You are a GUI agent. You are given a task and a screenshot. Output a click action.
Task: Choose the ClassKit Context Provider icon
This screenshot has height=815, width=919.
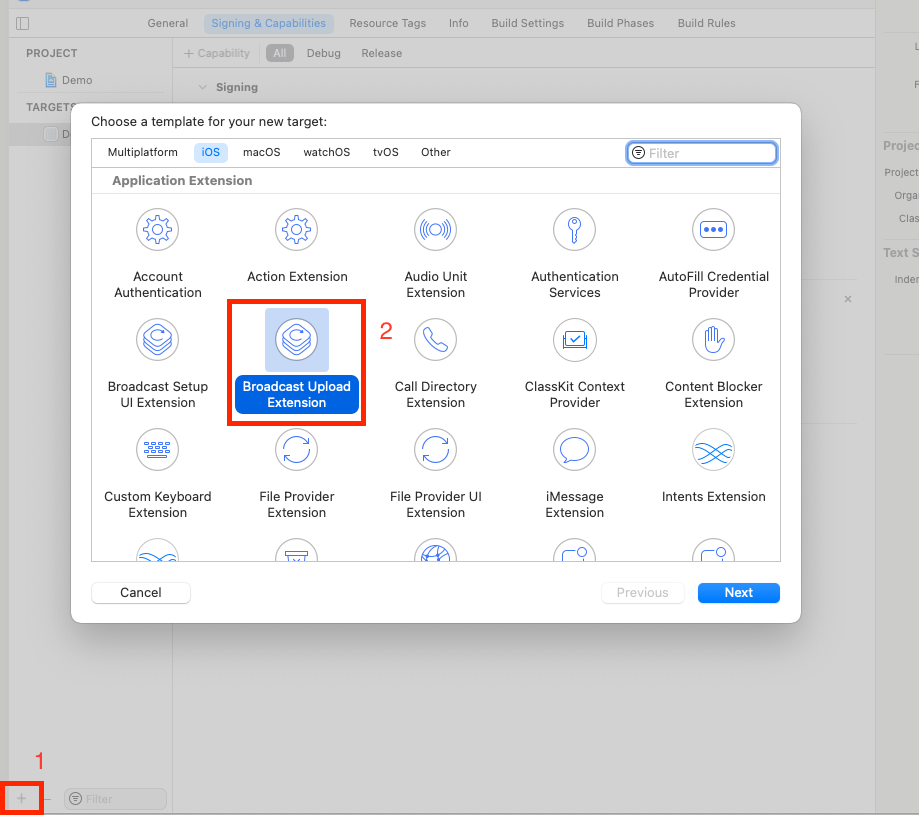click(x=574, y=339)
